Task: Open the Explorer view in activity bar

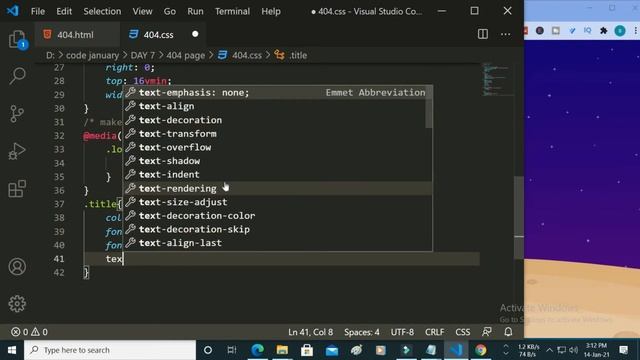Action: point(17,40)
